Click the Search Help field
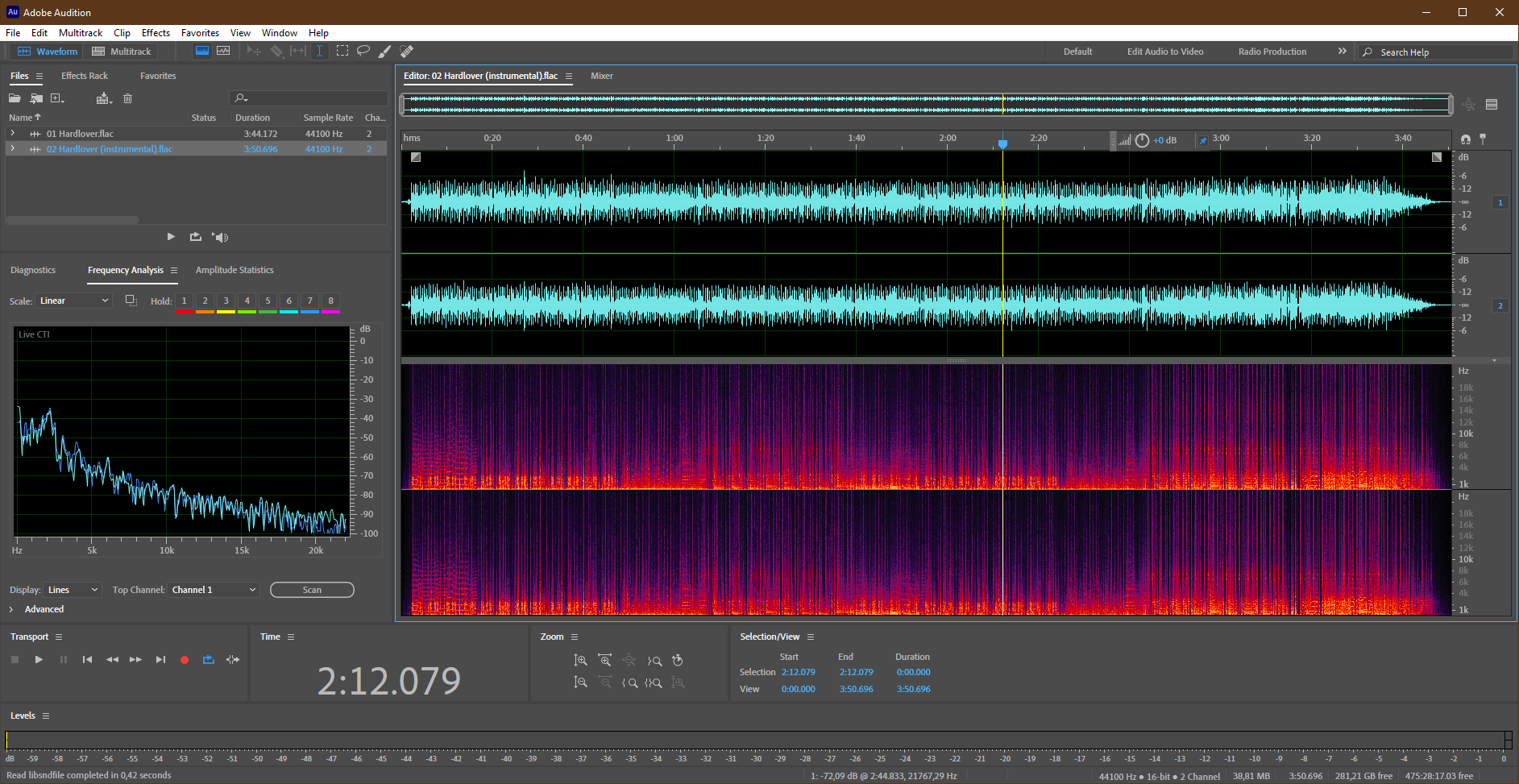The image size is (1519, 784). [x=1435, y=52]
